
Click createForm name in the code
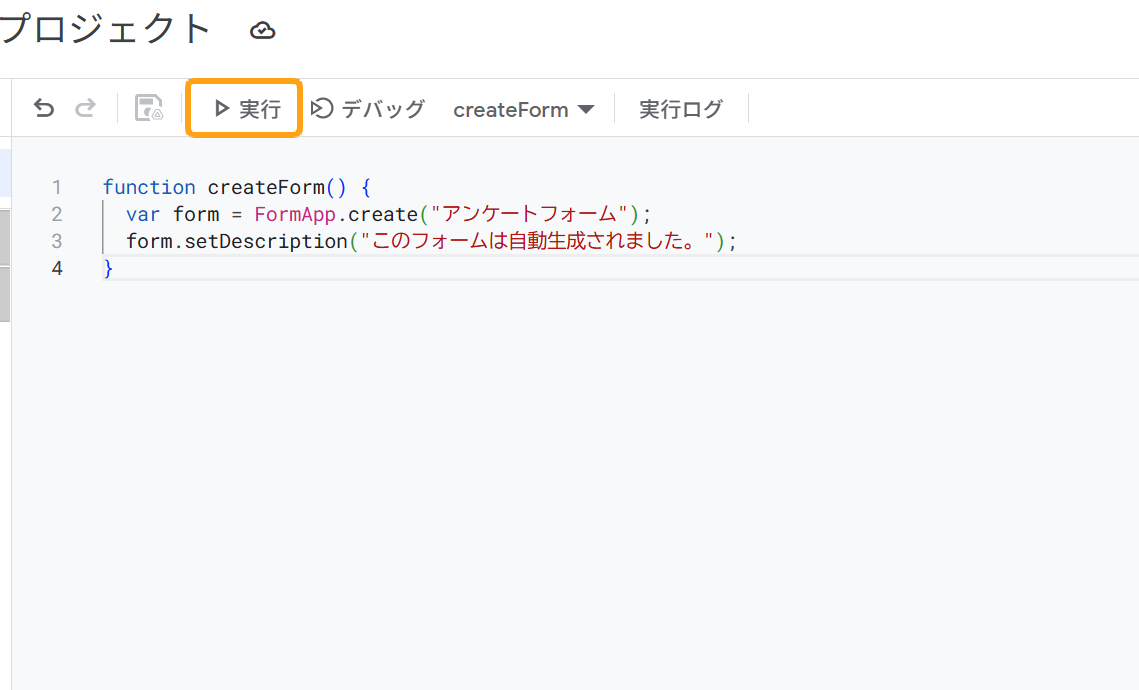[267, 187]
